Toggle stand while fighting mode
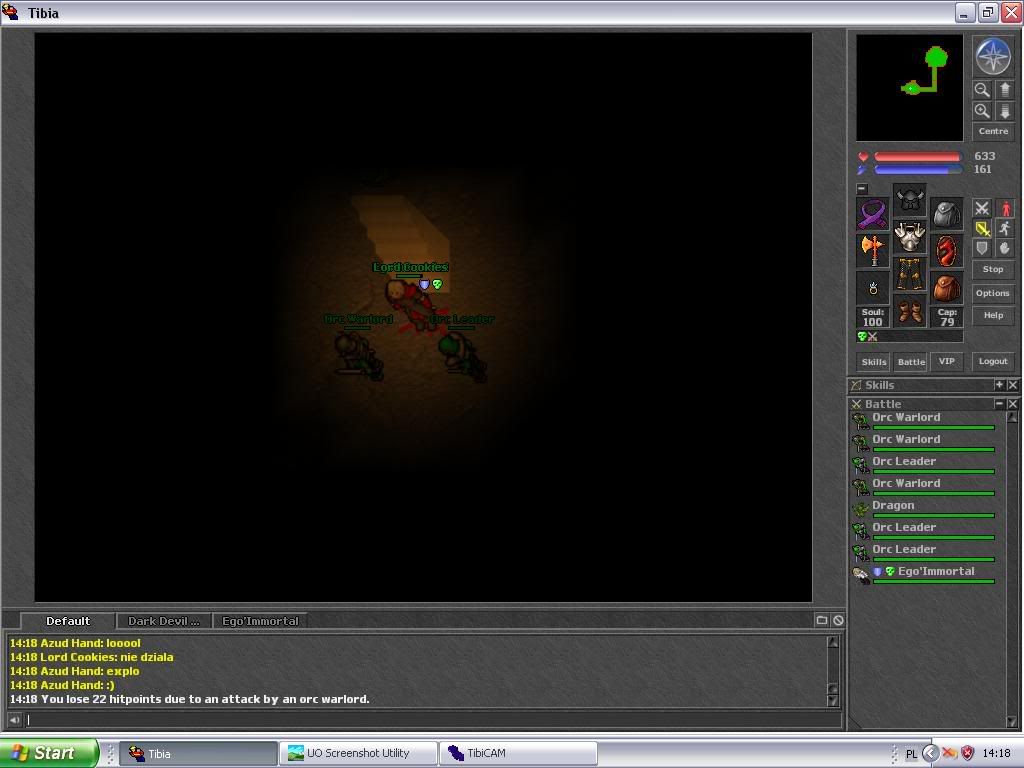The image size is (1024, 768). click(1005, 208)
